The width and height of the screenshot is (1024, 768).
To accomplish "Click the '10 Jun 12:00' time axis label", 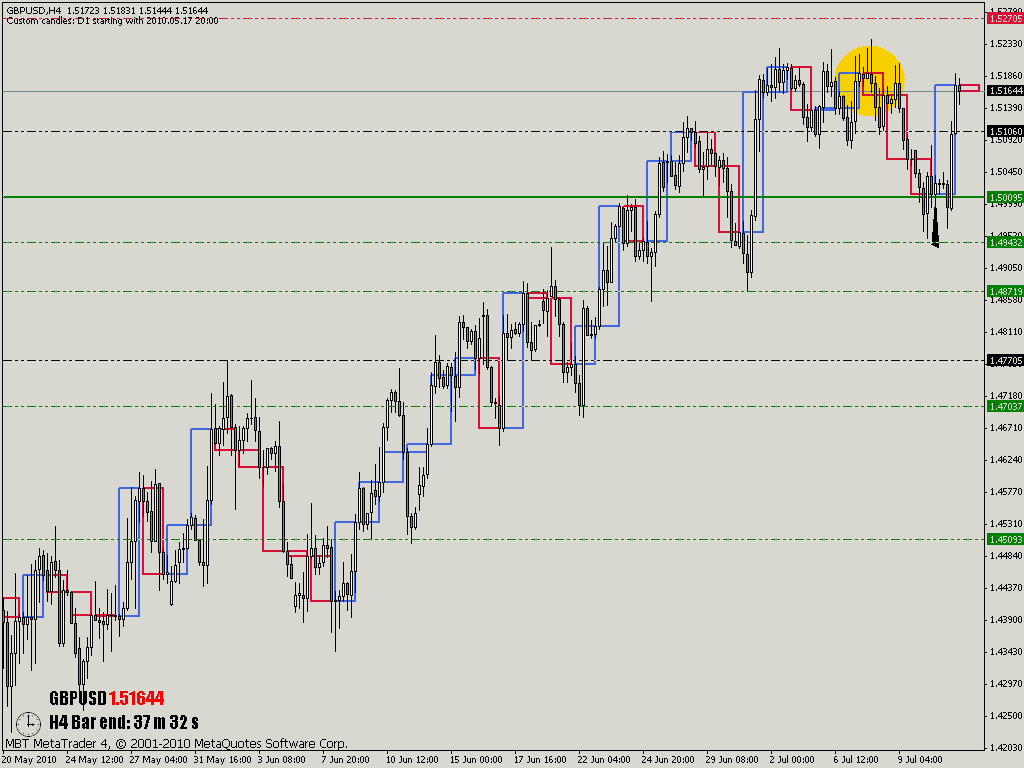I will click(412, 760).
